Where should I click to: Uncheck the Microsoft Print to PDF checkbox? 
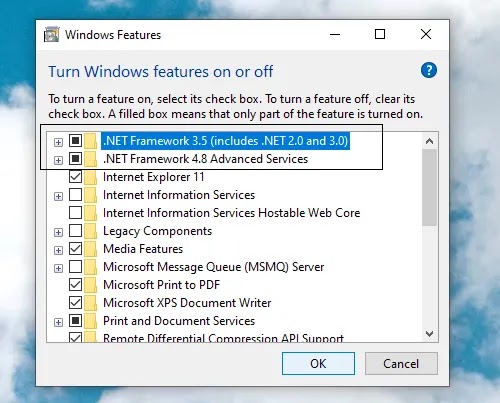tap(75, 284)
